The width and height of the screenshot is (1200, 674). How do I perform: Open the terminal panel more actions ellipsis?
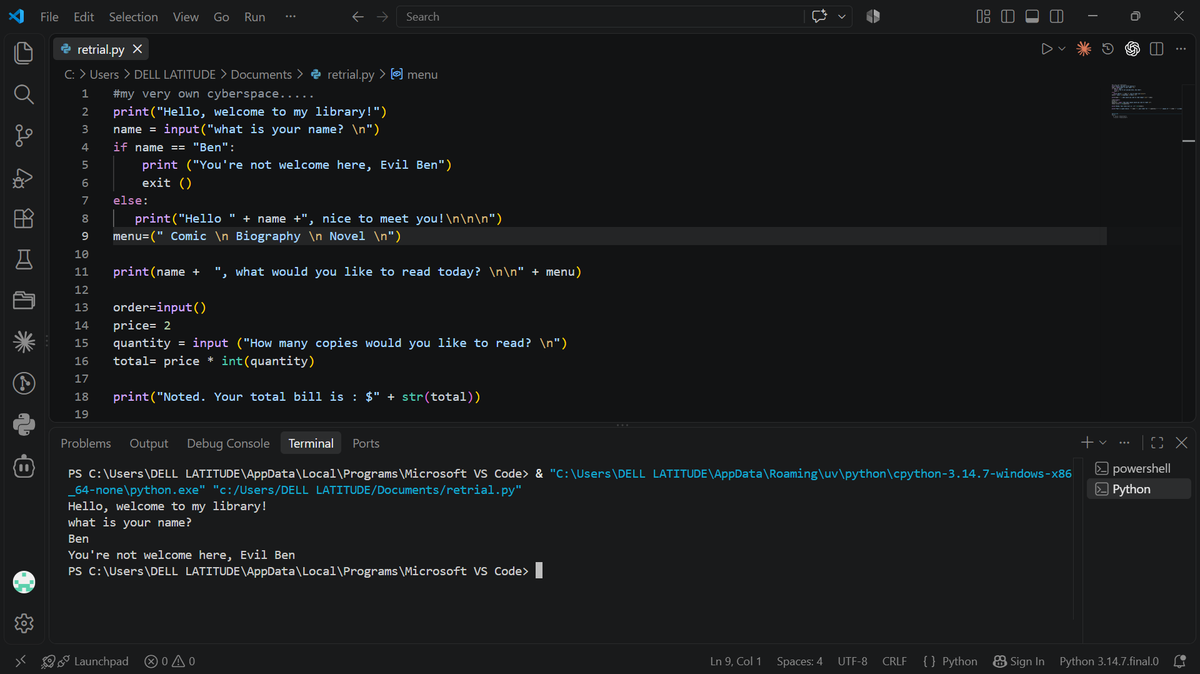pyautogui.click(x=1124, y=443)
